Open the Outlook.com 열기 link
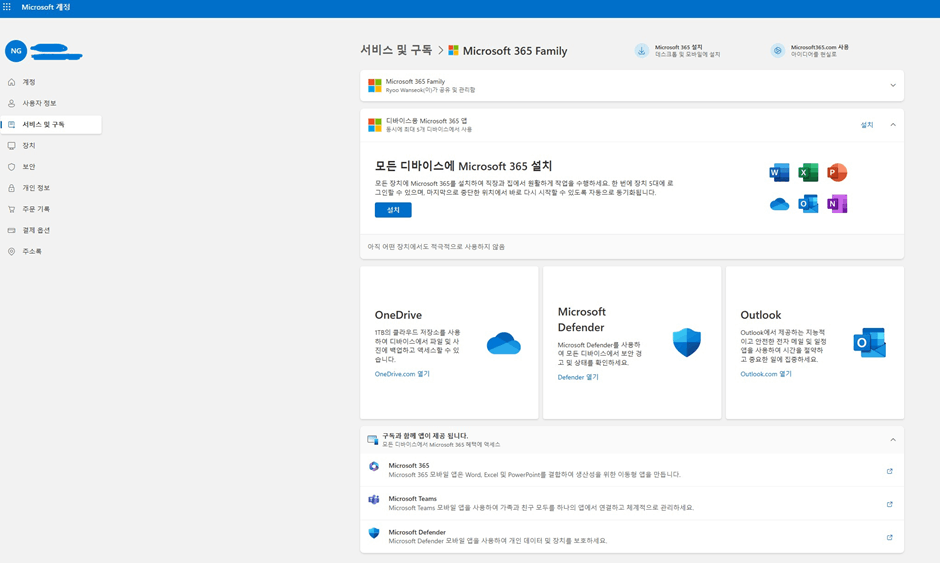Viewport: 940px width, 563px height. click(766, 374)
